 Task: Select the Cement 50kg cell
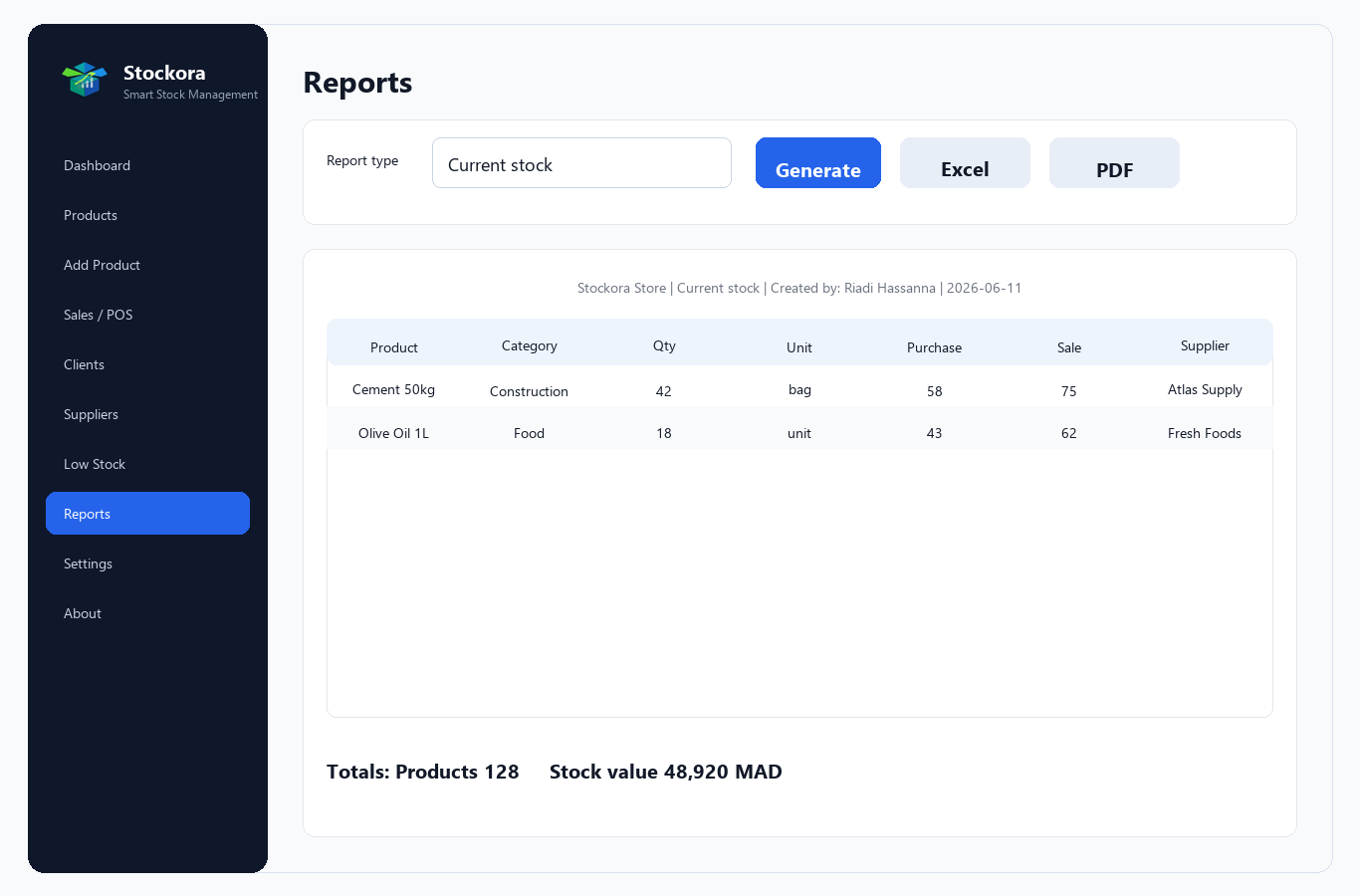point(394,389)
